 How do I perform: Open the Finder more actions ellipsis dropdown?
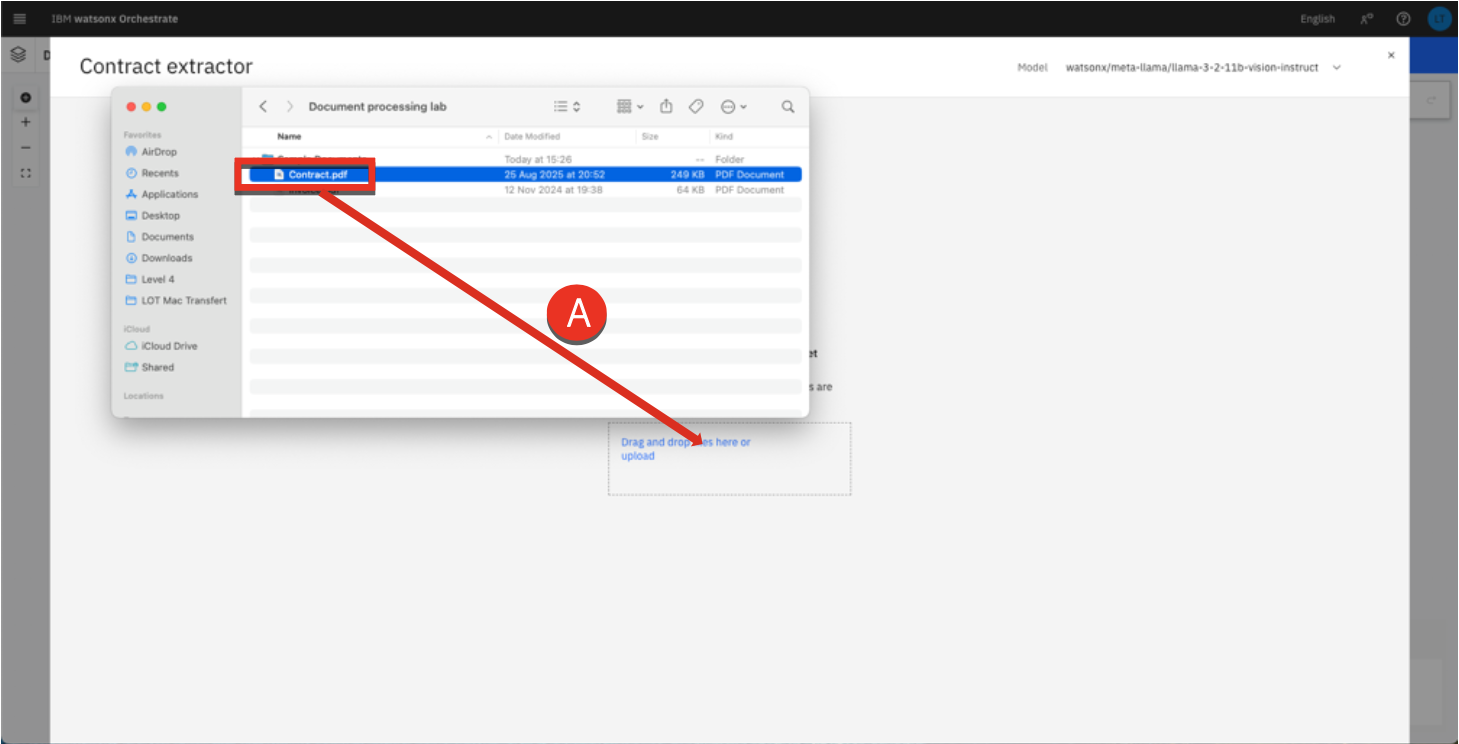pyautogui.click(x=733, y=107)
